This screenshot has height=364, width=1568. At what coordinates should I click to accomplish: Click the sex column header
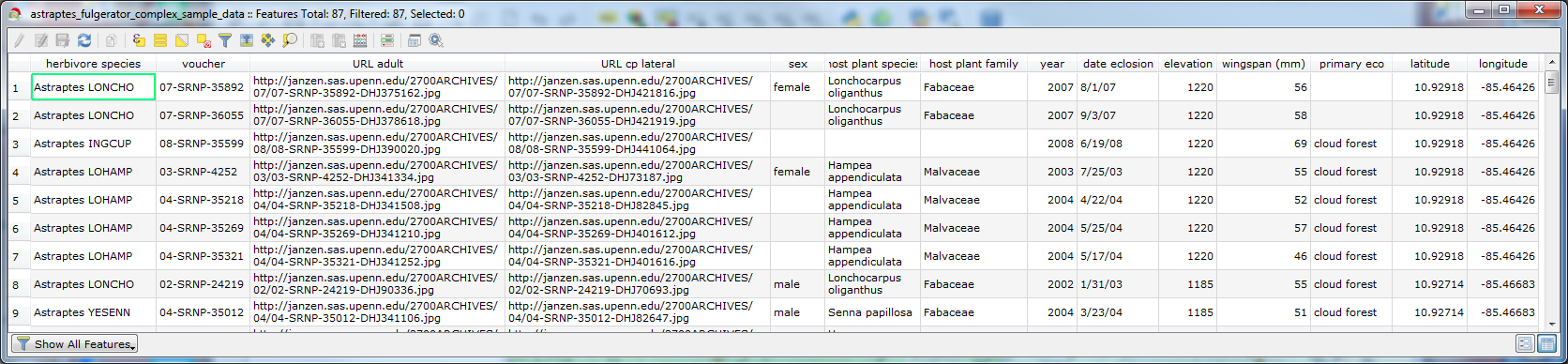(x=798, y=64)
